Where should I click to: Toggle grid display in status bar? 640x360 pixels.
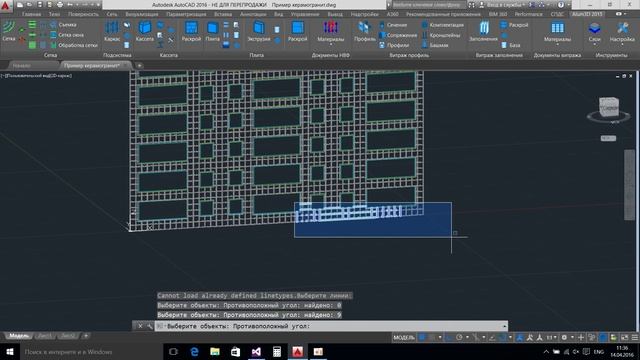(x=423, y=338)
